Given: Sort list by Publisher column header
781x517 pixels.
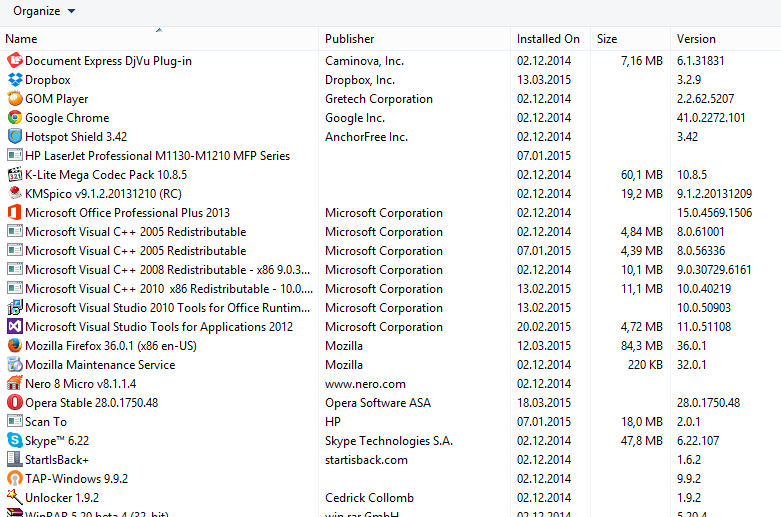Looking at the screenshot, I should 350,39.
